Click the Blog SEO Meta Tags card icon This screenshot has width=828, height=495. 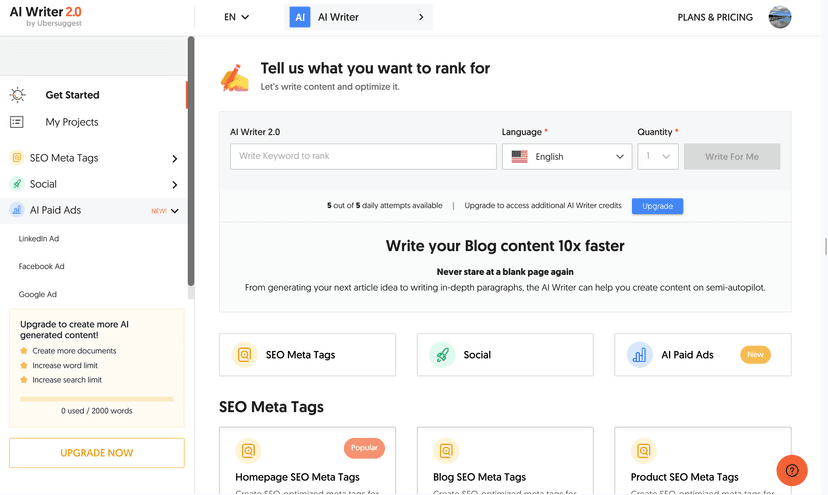coord(446,451)
